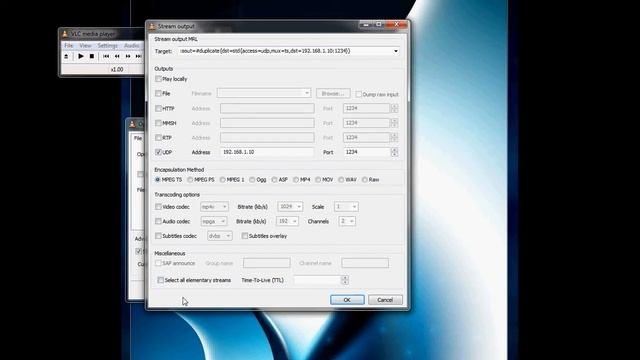Tick the RTP output checkbox
Viewport: 640px width, 360px height.
tap(158, 138)
